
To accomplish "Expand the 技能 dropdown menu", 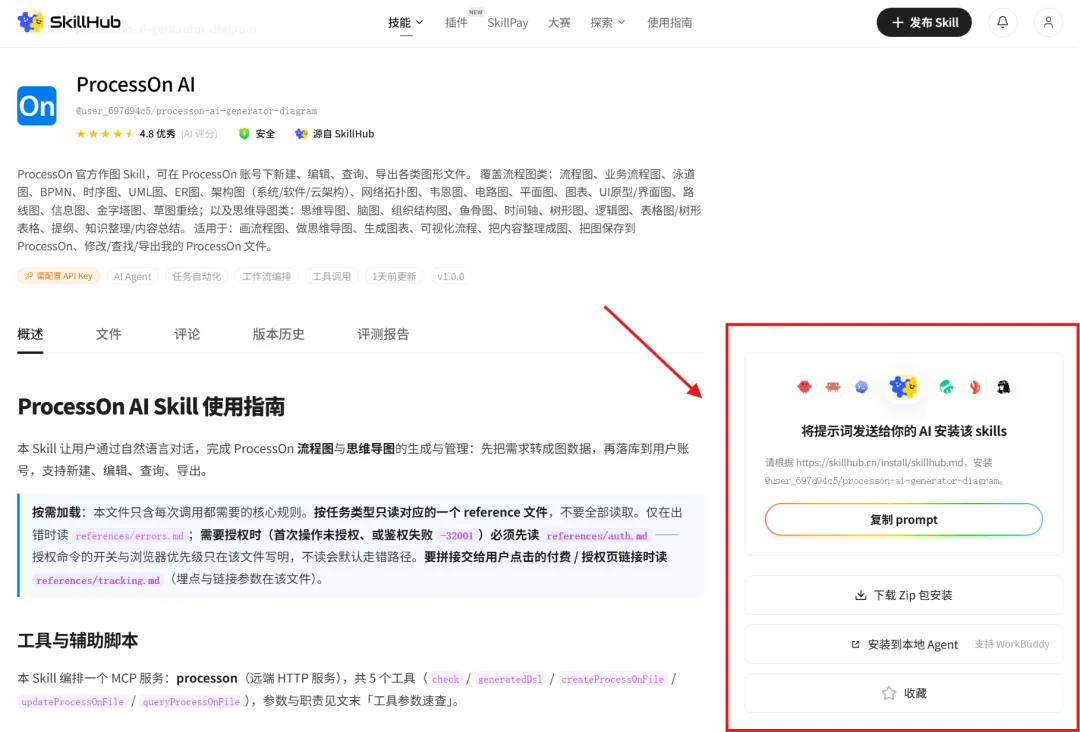I will [x=406, y=22].
